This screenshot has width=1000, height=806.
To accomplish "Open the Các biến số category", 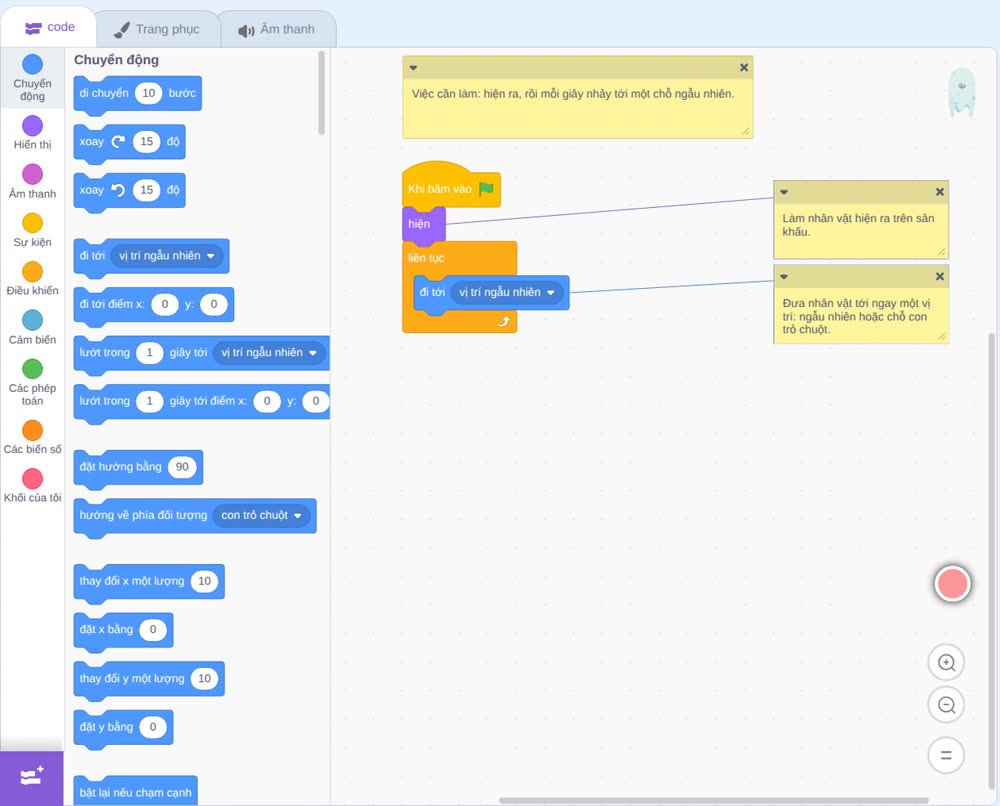I will [32, 437].
